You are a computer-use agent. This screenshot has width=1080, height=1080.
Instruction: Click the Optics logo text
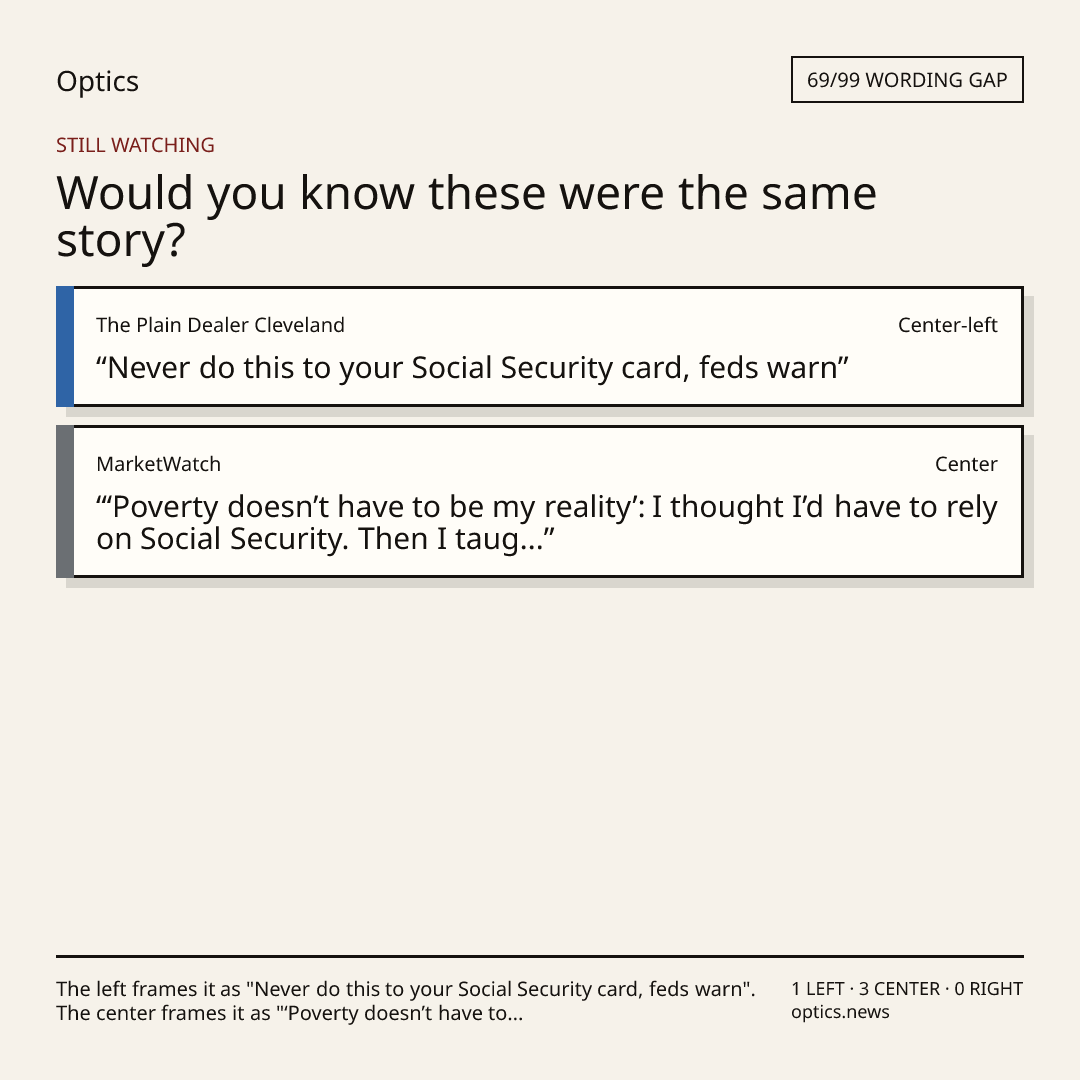pyautogui.click(x=97, y=82)
